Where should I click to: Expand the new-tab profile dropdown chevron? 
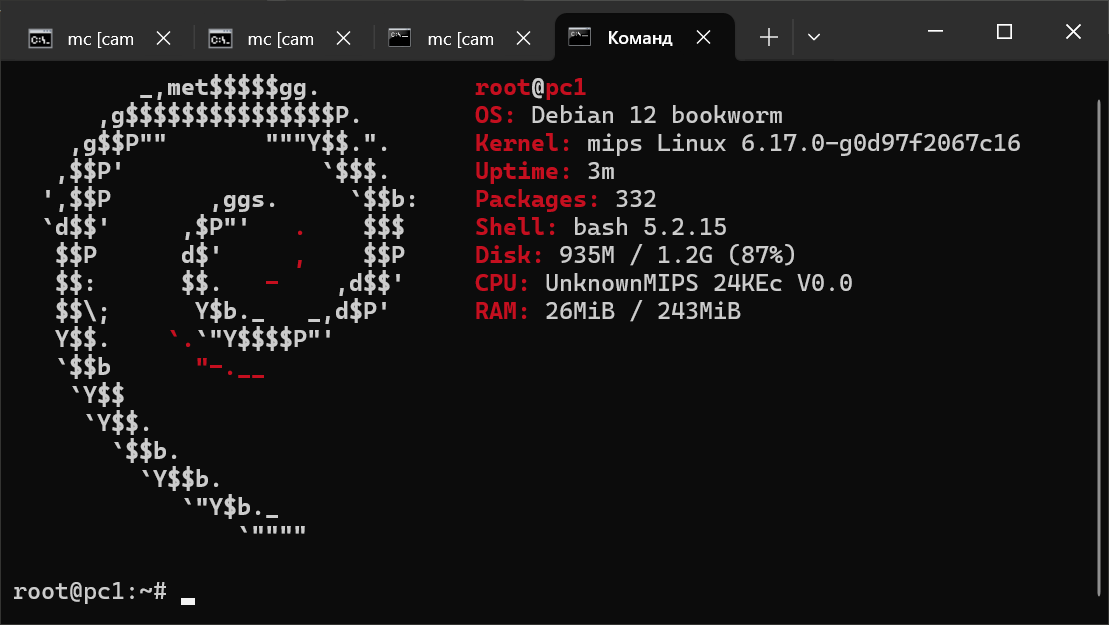[x=814, y=38]
